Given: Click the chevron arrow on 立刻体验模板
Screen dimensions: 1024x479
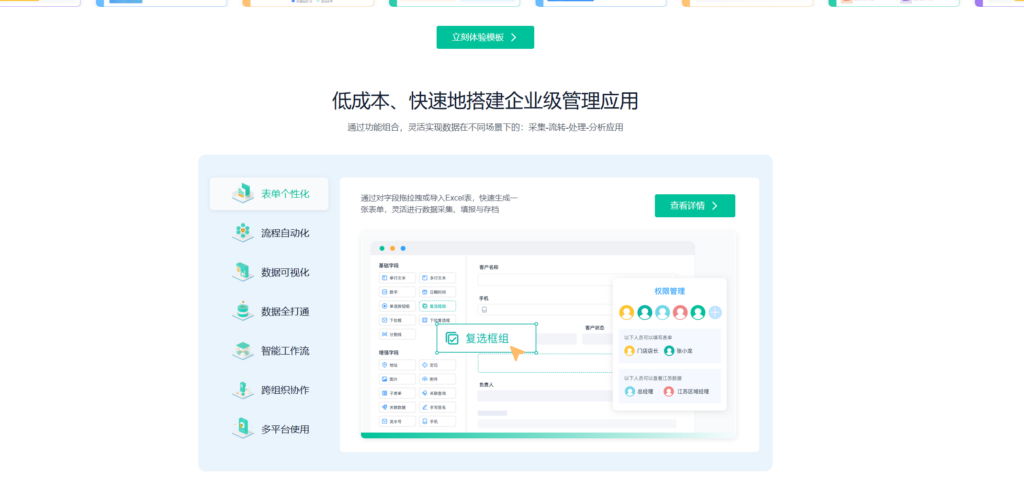Looking at the screenshot, I should (514, 37).
